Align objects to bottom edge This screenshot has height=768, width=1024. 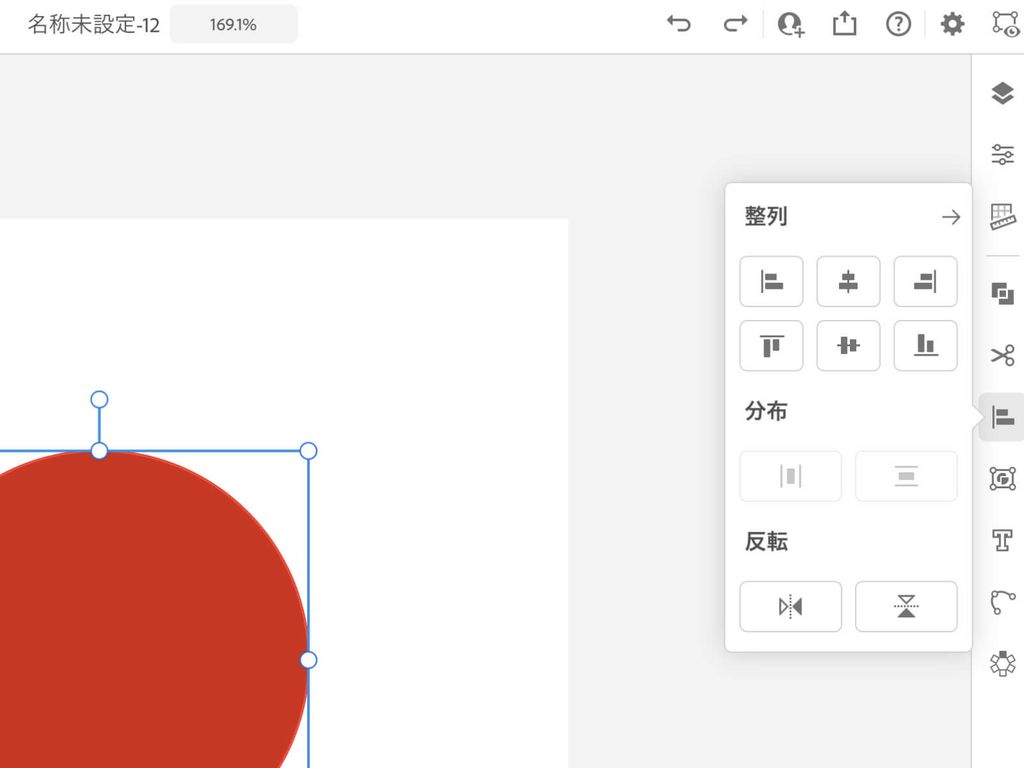(x=925, y=345)
